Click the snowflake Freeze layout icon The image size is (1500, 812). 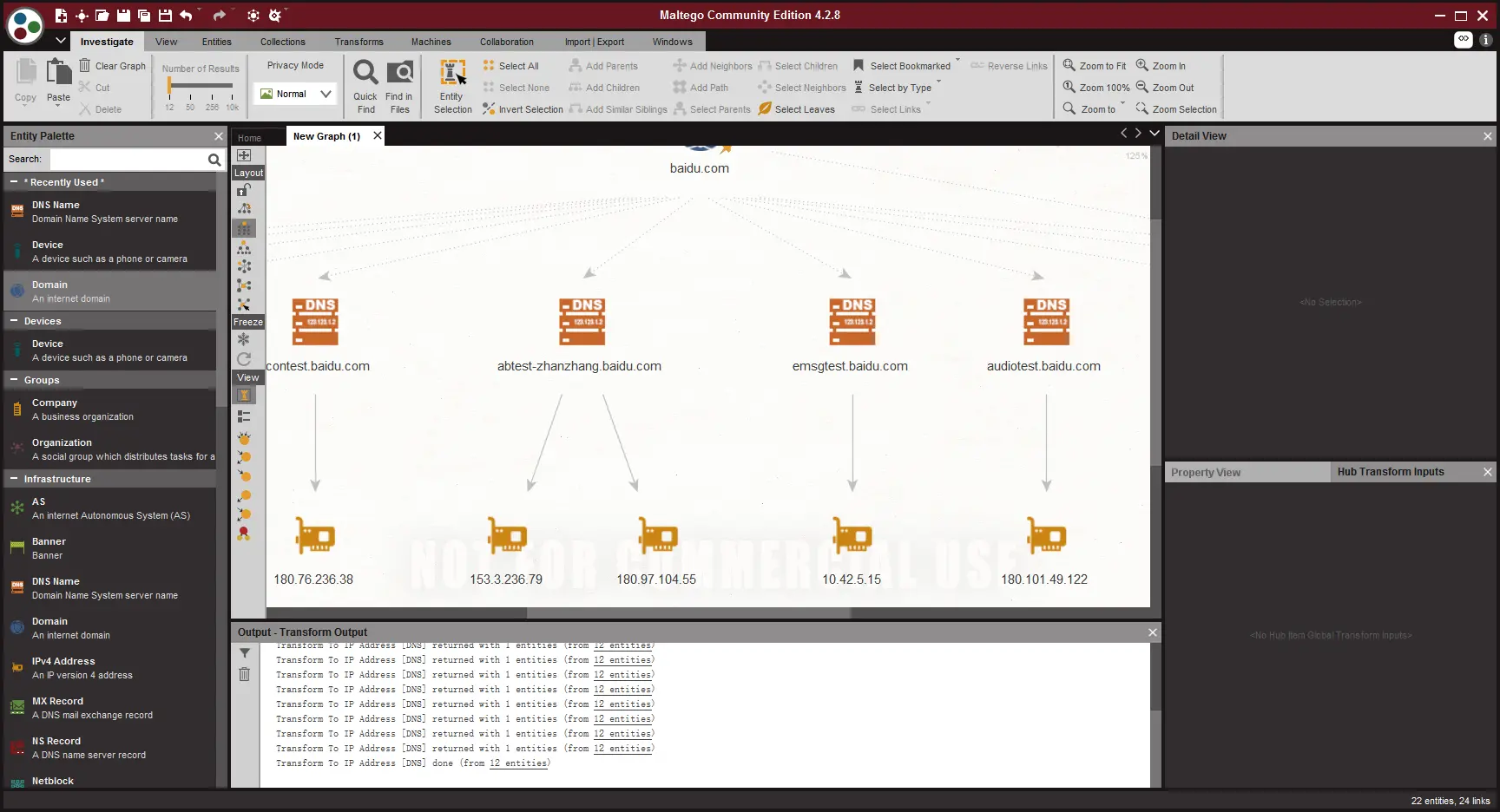point(244,339)
